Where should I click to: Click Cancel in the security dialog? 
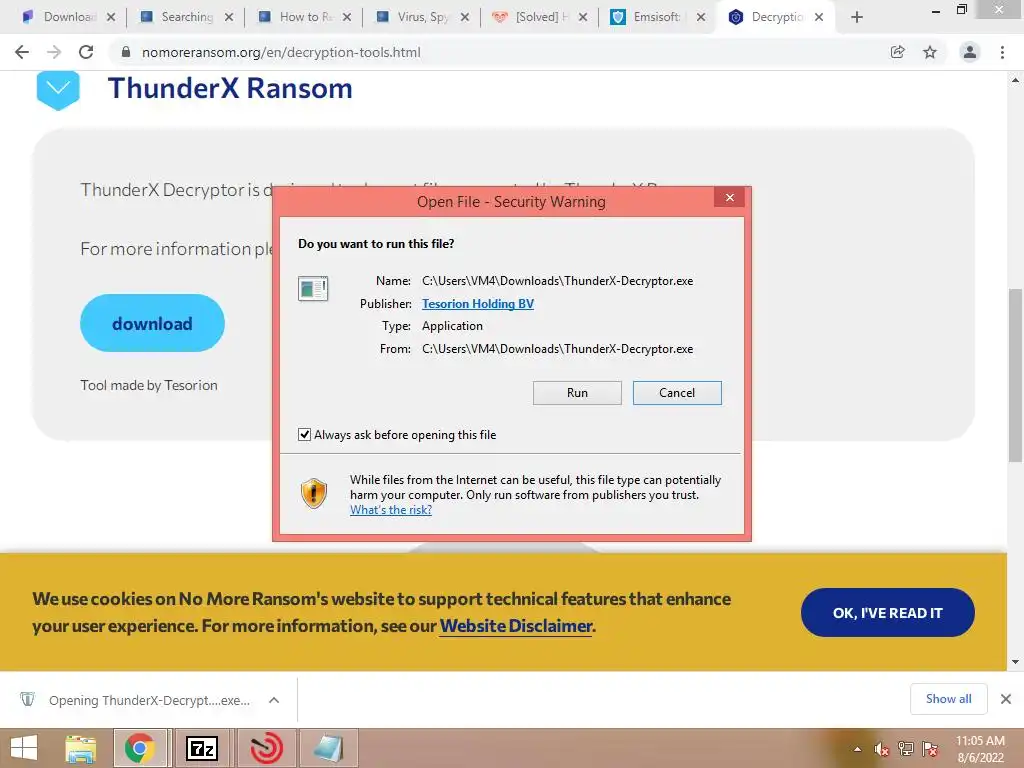[x=677, y=392]
